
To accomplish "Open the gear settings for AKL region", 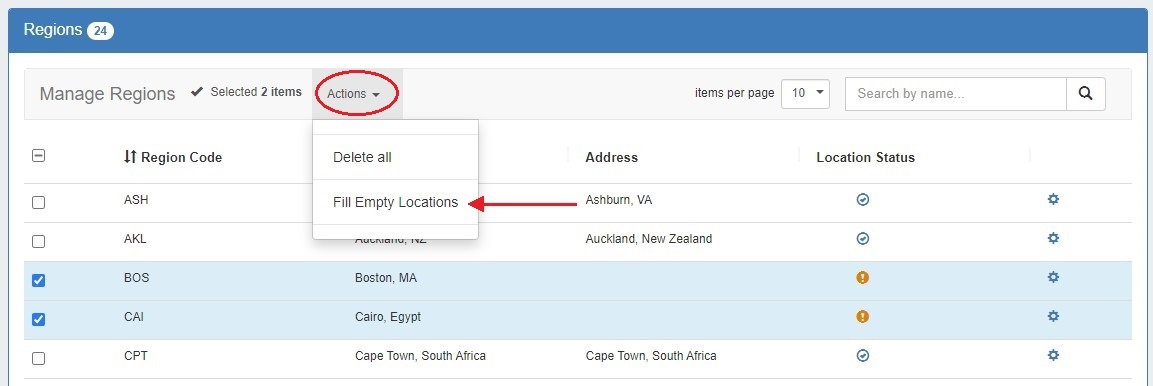I will [x=1053, y=238].
